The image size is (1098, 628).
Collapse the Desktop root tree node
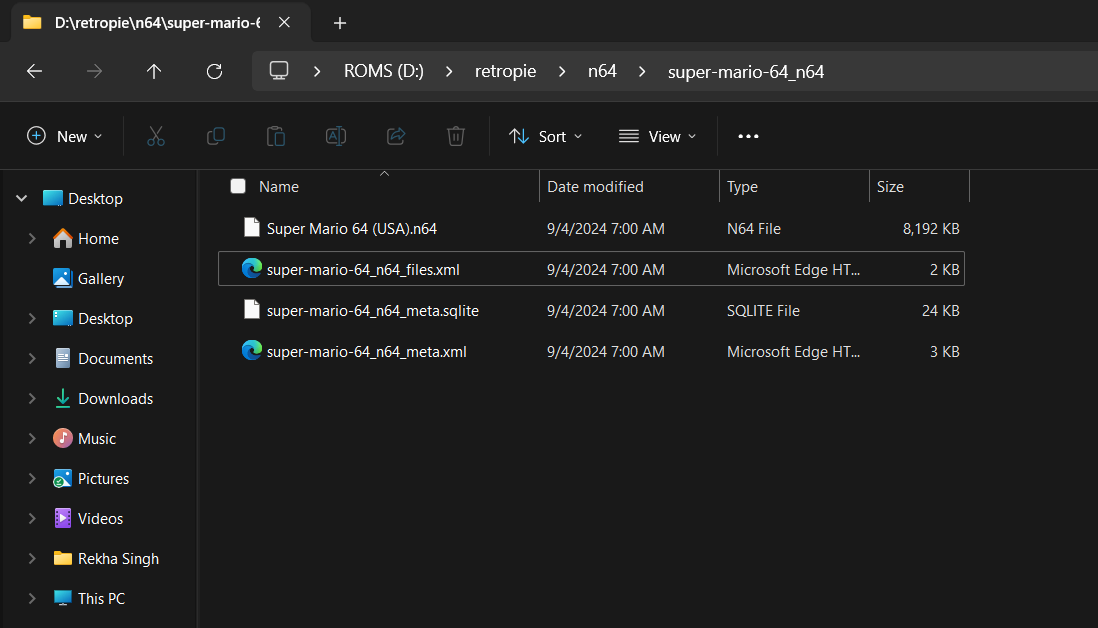[21, 199]
